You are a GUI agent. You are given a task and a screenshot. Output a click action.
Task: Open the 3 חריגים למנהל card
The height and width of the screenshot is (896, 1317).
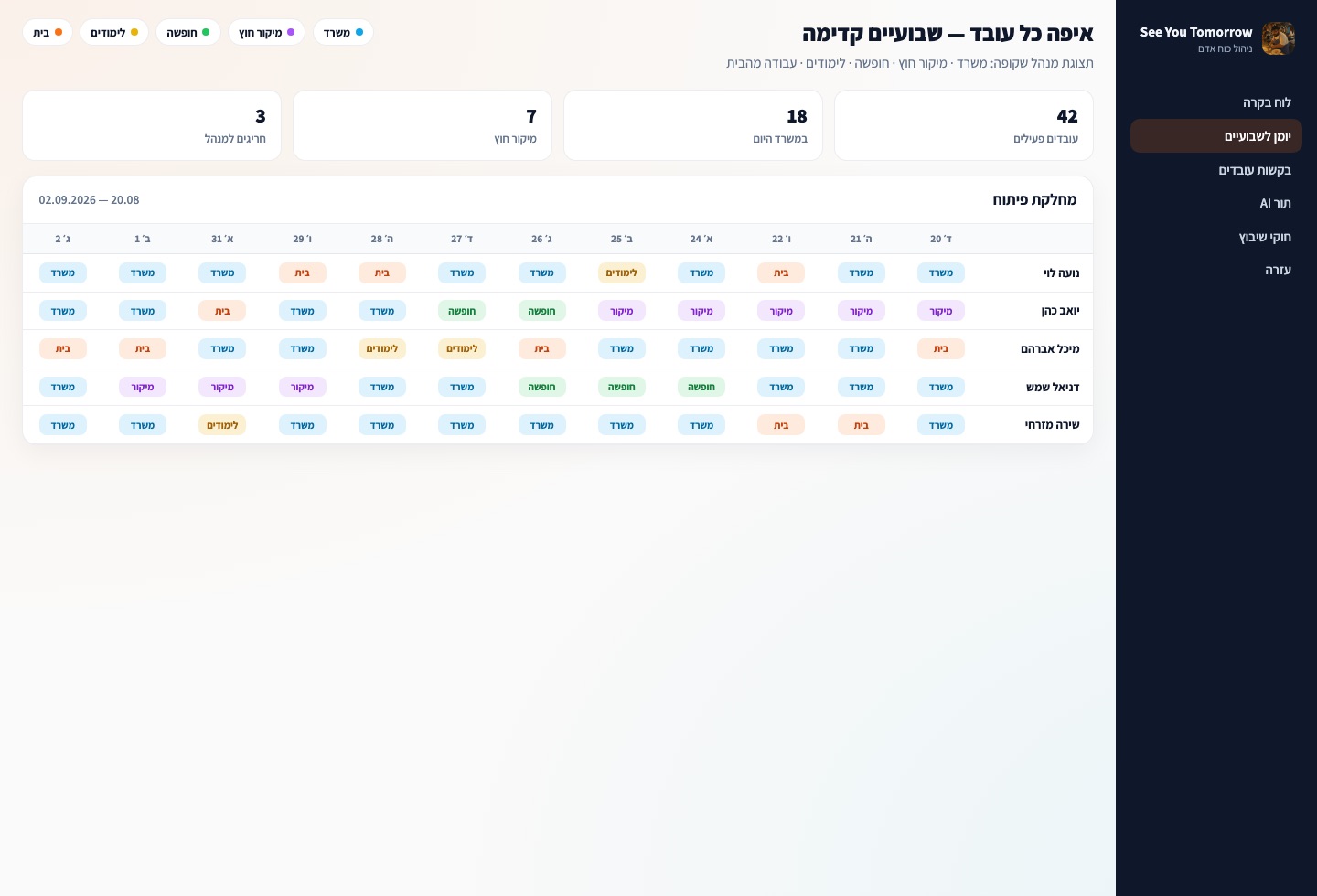(152, 125)
